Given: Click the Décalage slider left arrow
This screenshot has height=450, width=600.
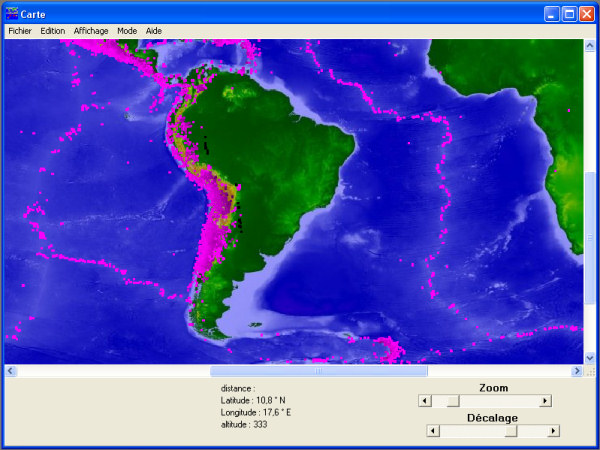Looking at the screenshot, I should click(x=433, y=431).
